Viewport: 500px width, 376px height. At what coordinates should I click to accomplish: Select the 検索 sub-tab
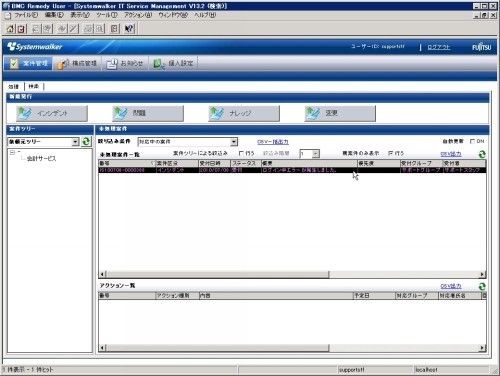coord(34,87)
